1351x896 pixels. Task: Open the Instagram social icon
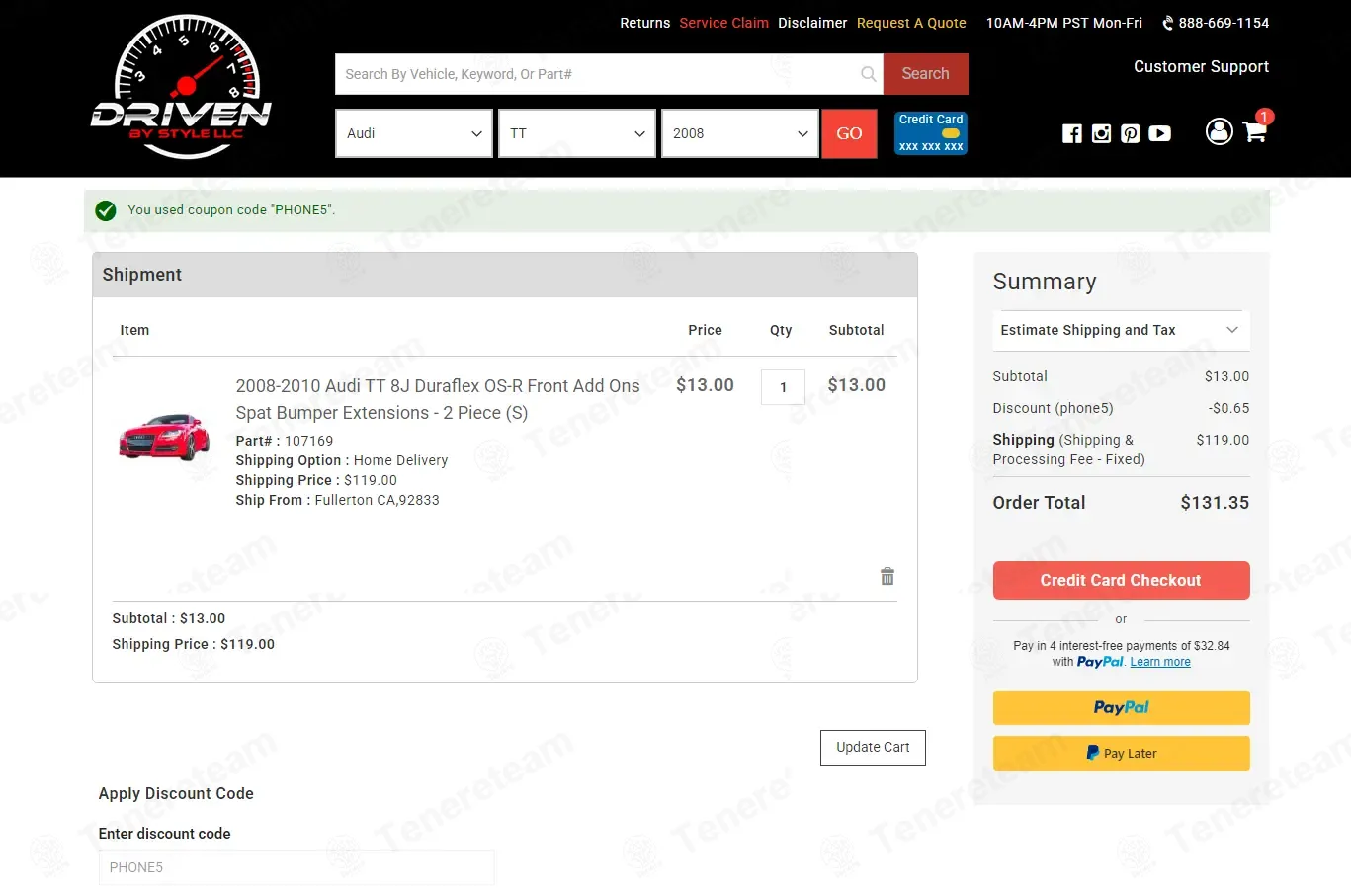tap(1102, 133)
